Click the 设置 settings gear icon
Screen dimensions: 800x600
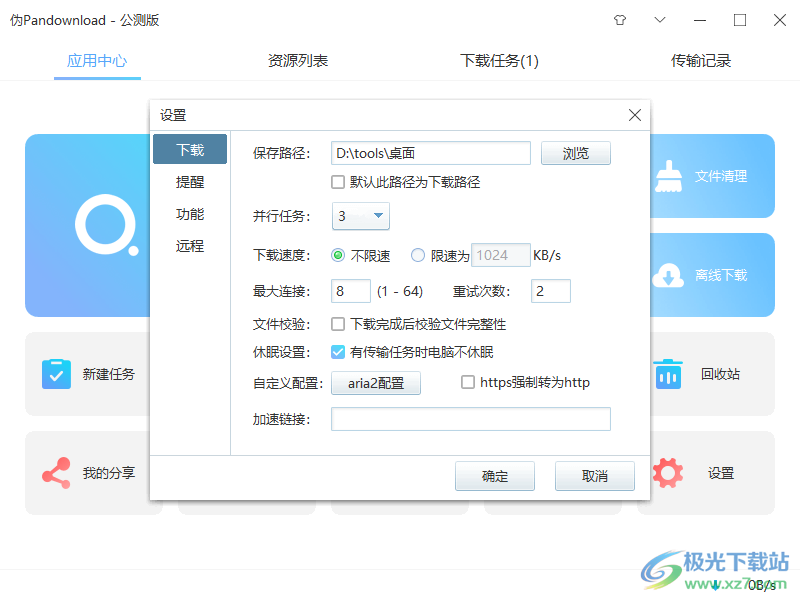tap(668, 472)
